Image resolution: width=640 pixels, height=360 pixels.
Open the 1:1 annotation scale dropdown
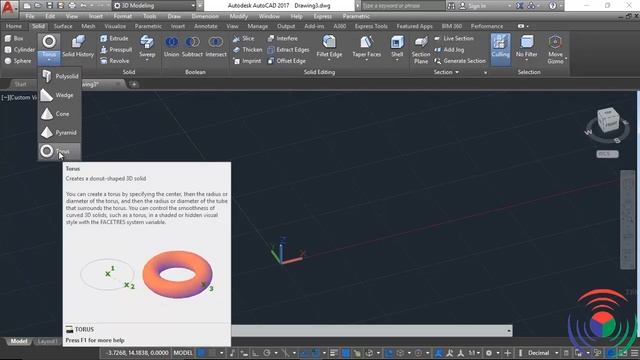[x=478, y=353]
